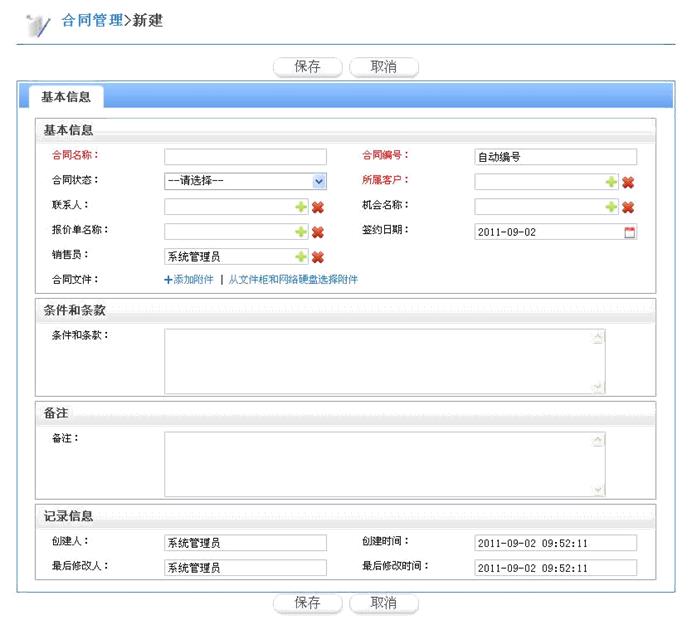Click the 添加附件 link
The width and height of the screenshot is (692, 620).
pyautogui.click(x=189, y=279)
